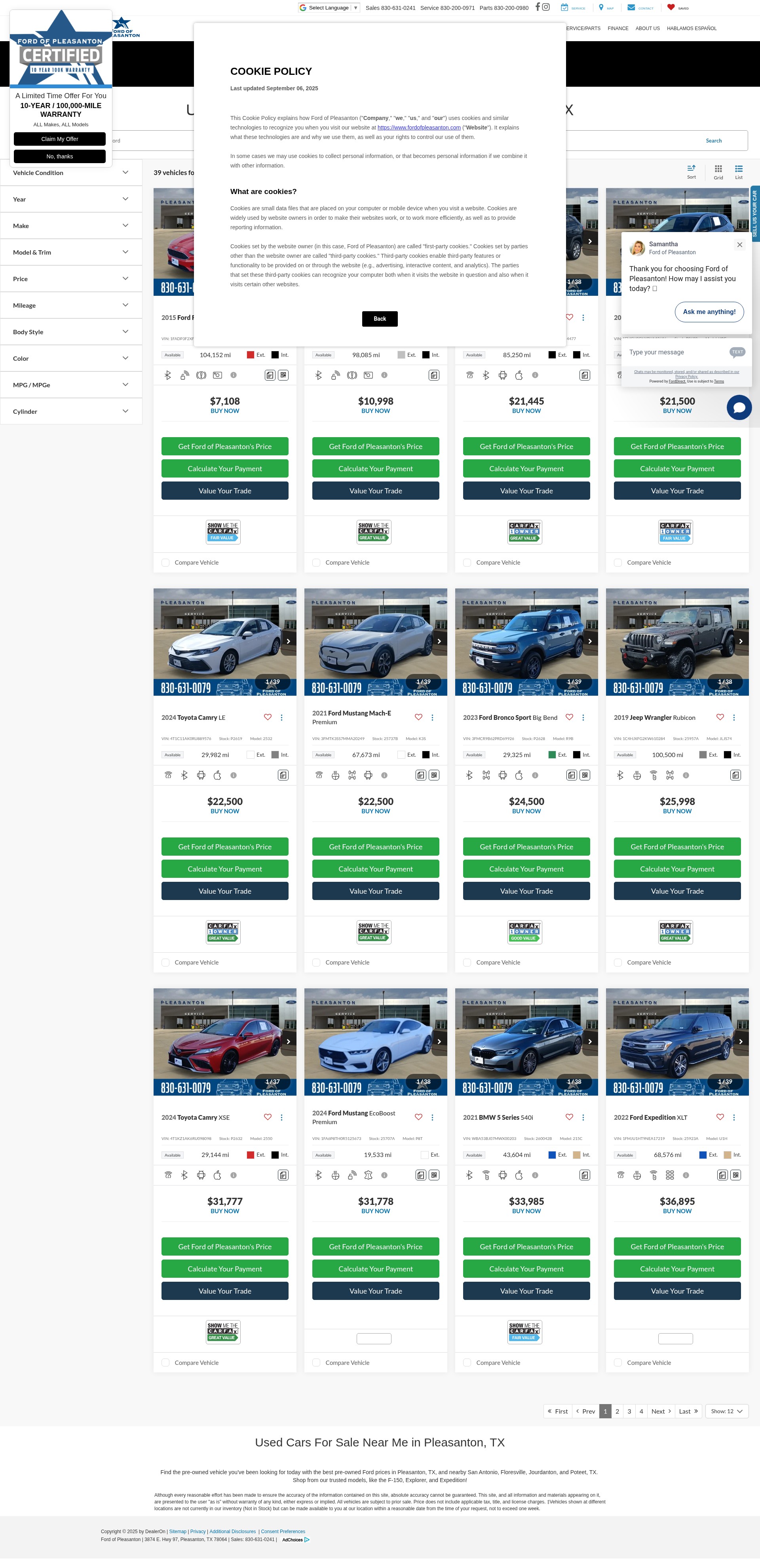Open Saved vehicles heart icon

point(671,7)
